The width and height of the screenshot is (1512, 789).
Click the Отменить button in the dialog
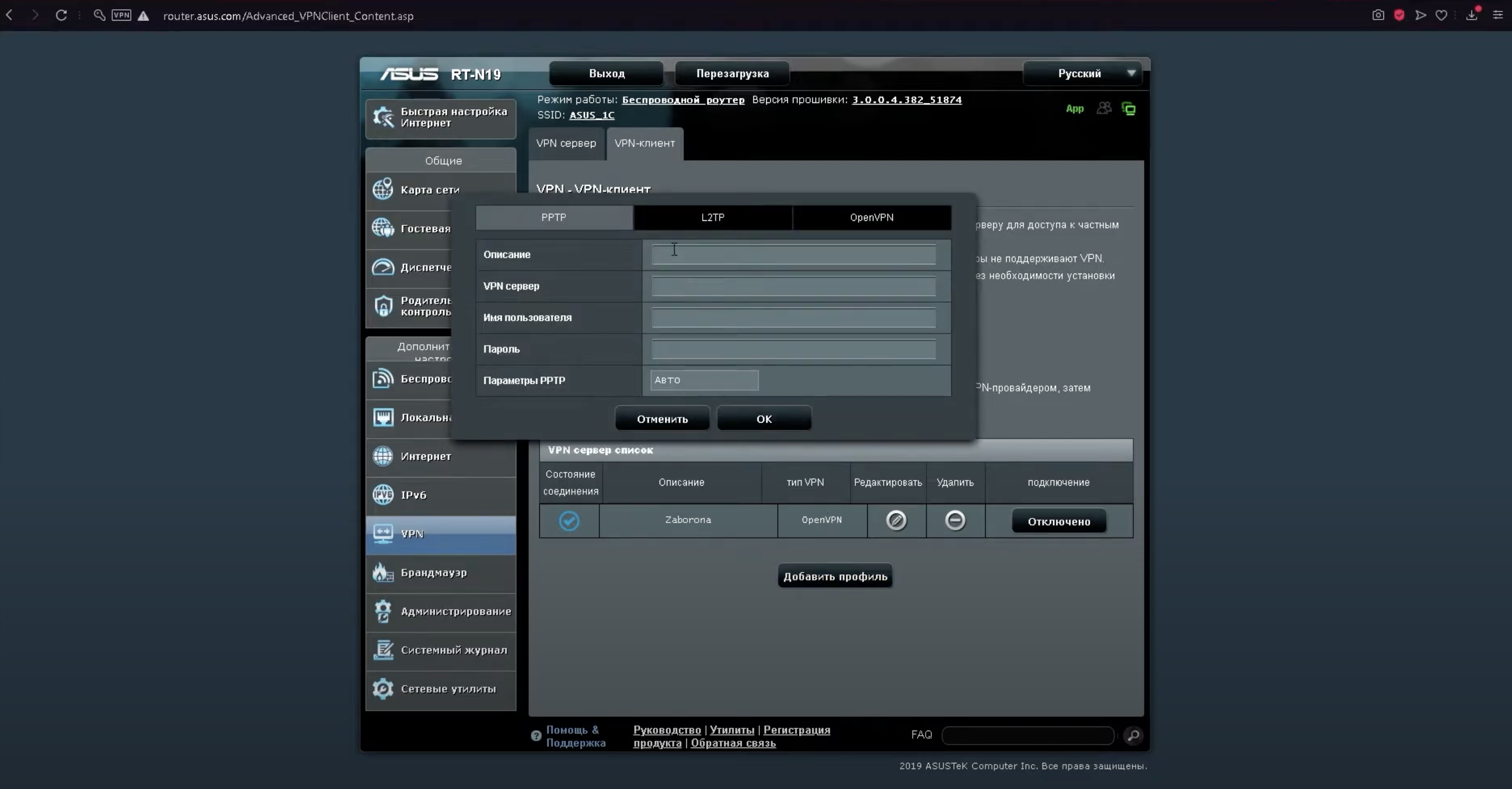[x=662, y=419]
